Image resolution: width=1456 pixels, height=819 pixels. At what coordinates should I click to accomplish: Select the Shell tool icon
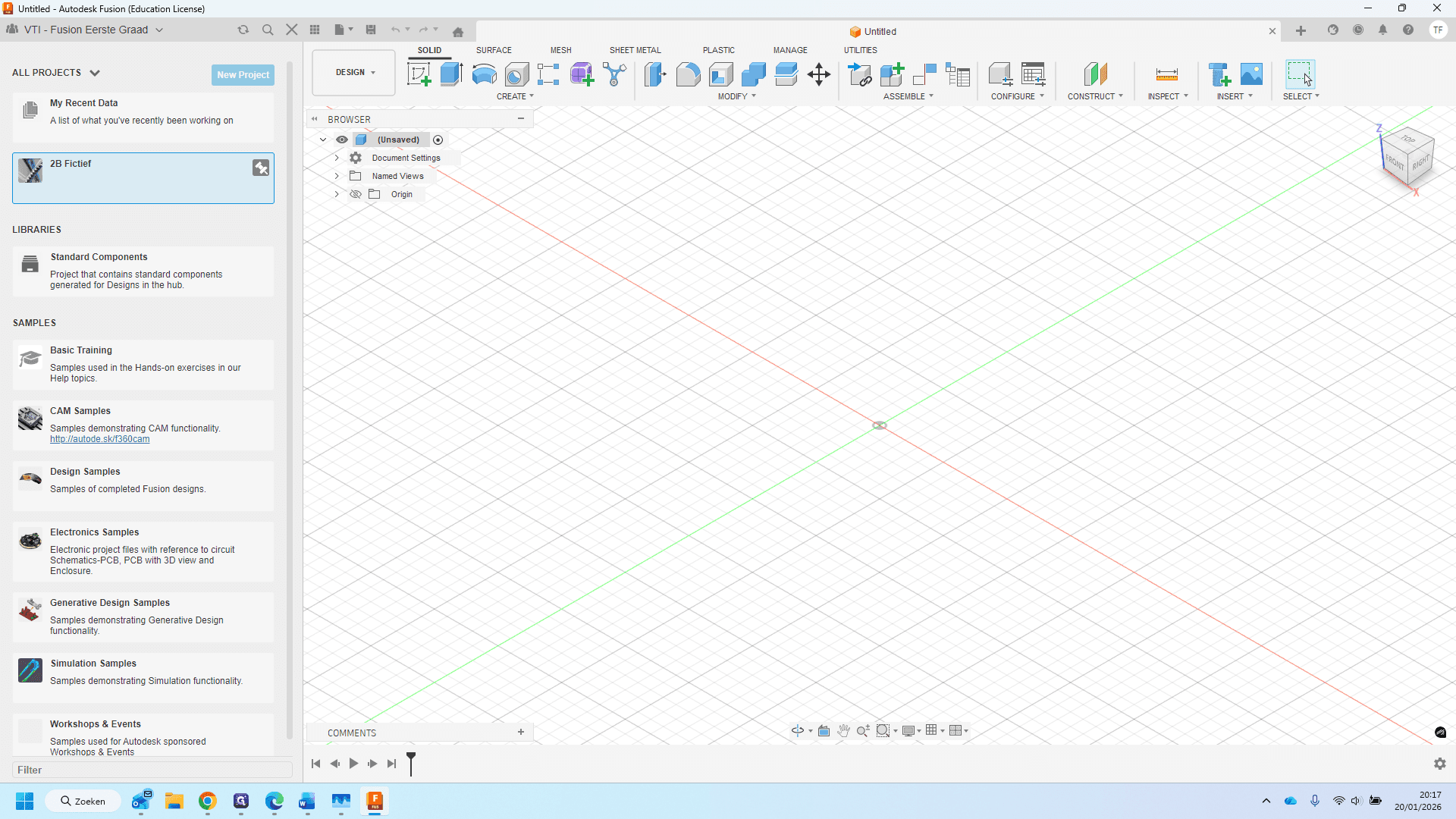click(721, 74)
